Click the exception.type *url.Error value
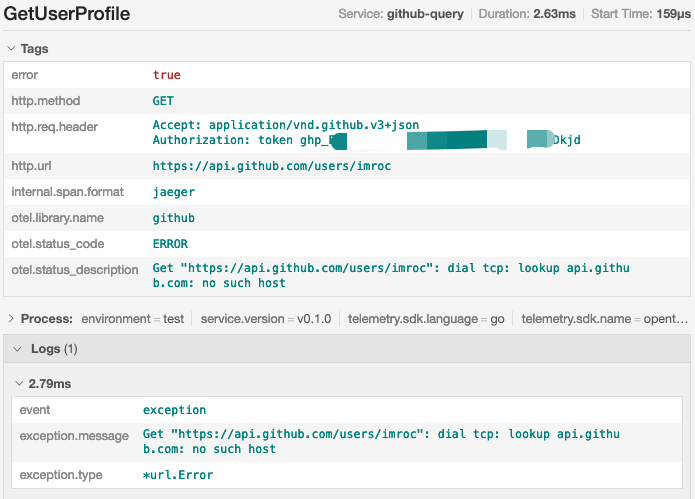Image resolution: width=695 pixels, height=499 pixels. [x=178, y=475]
